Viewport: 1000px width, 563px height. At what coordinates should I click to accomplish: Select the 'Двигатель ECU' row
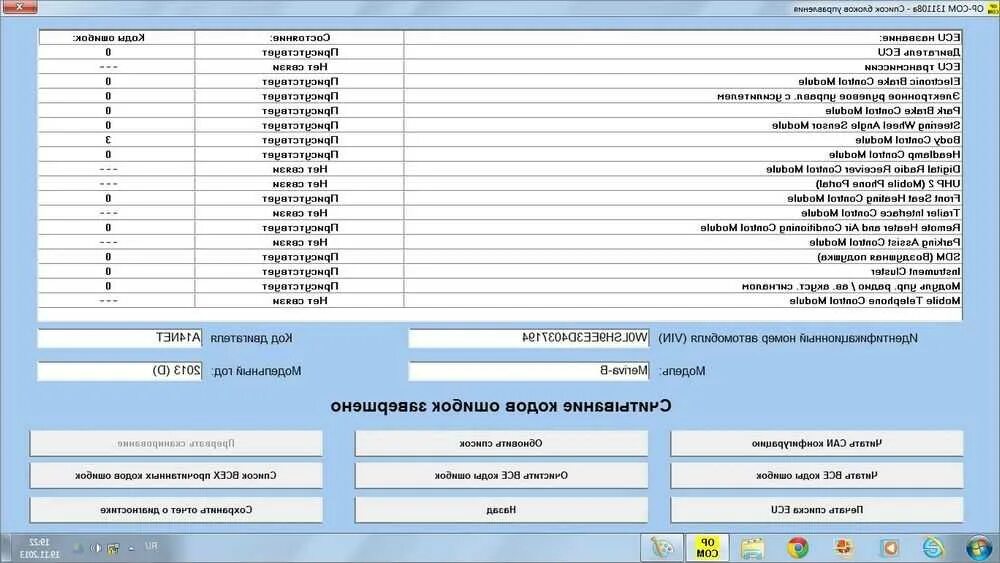coord(500,52)
